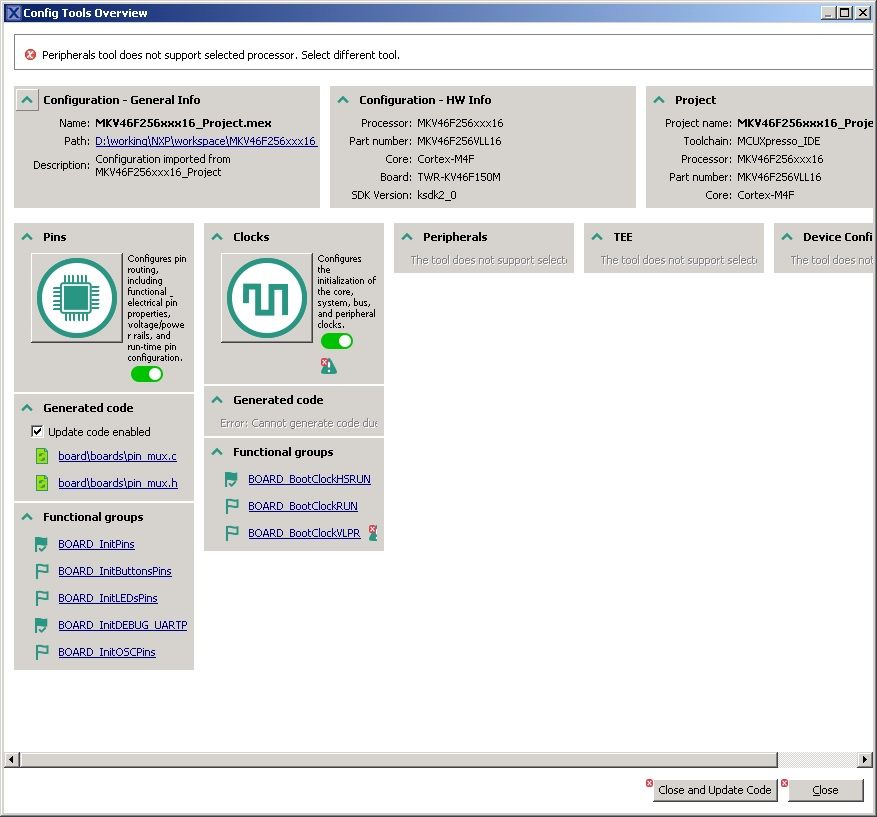Collapse Clocks Functional groups section
The image size is (877, 817).
[217, 452]
